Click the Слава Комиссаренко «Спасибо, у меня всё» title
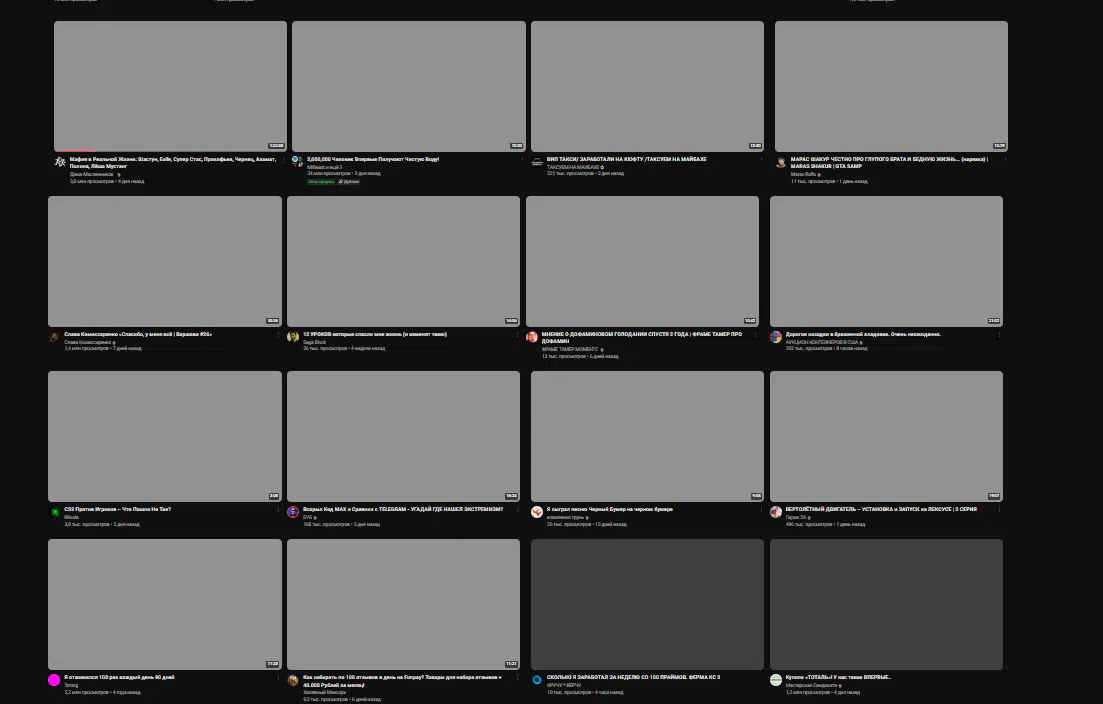Image resolution: width=1103 pixels, height=704 pixels. click(x=138, y=335)
